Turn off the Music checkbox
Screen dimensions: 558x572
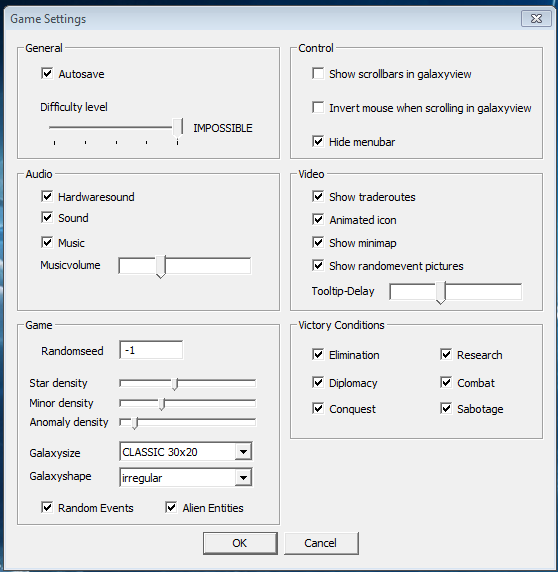(47, 242)
